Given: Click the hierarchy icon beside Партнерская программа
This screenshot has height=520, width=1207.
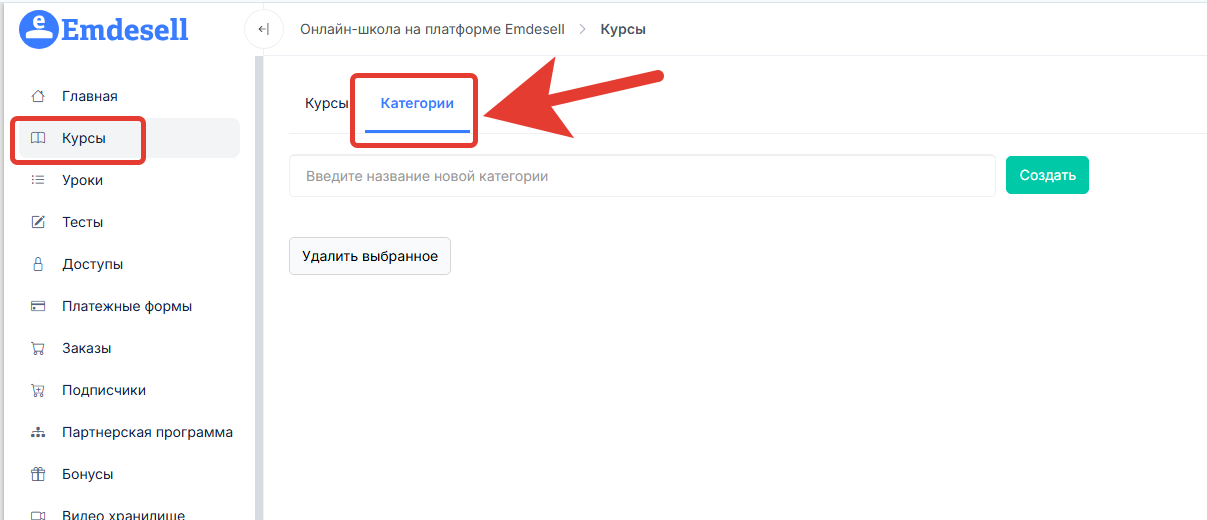Looking at the screenshot, I should (39, 432).
